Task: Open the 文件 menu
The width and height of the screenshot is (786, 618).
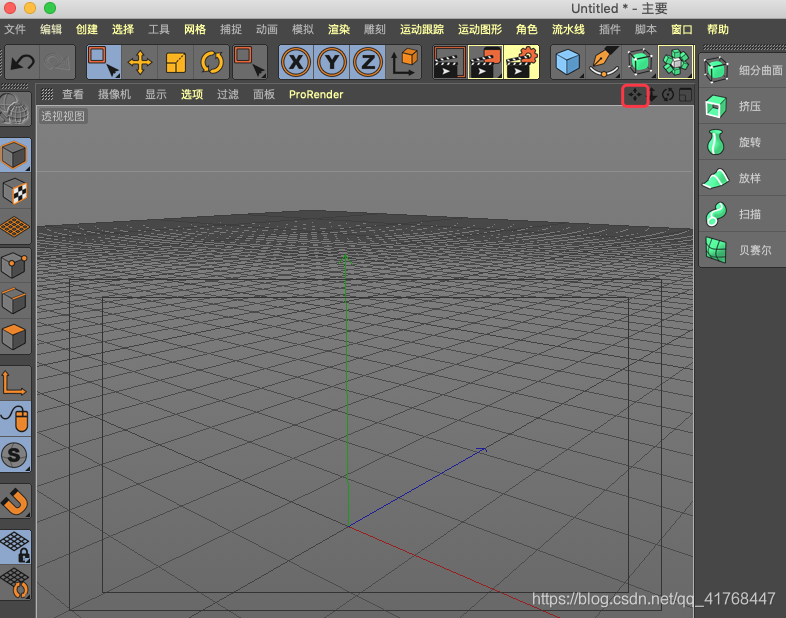Action: [15, 30]
